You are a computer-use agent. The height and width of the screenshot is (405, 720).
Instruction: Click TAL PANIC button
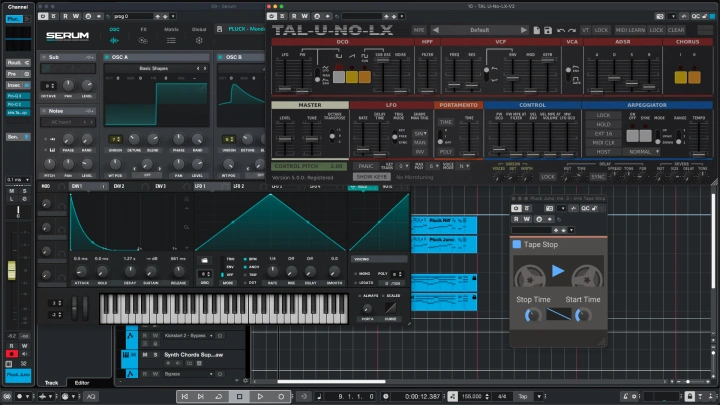coord(366,166)
